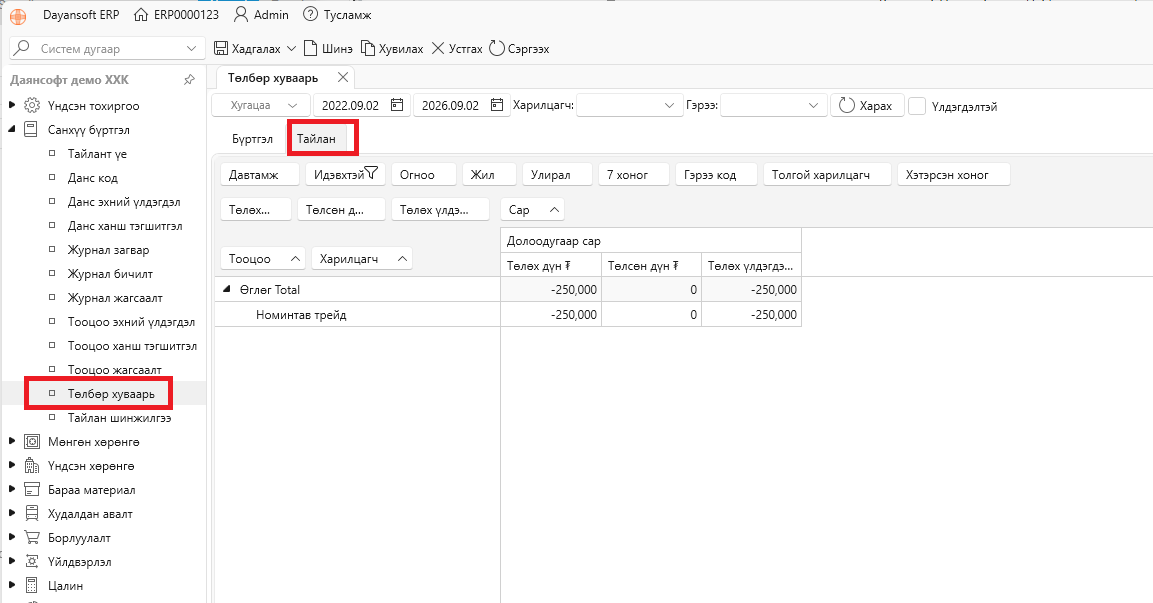Click the Мөнгөн хөрөнгө safe icon
This screenshot has width=1153, height=603.
coord(32,442)
